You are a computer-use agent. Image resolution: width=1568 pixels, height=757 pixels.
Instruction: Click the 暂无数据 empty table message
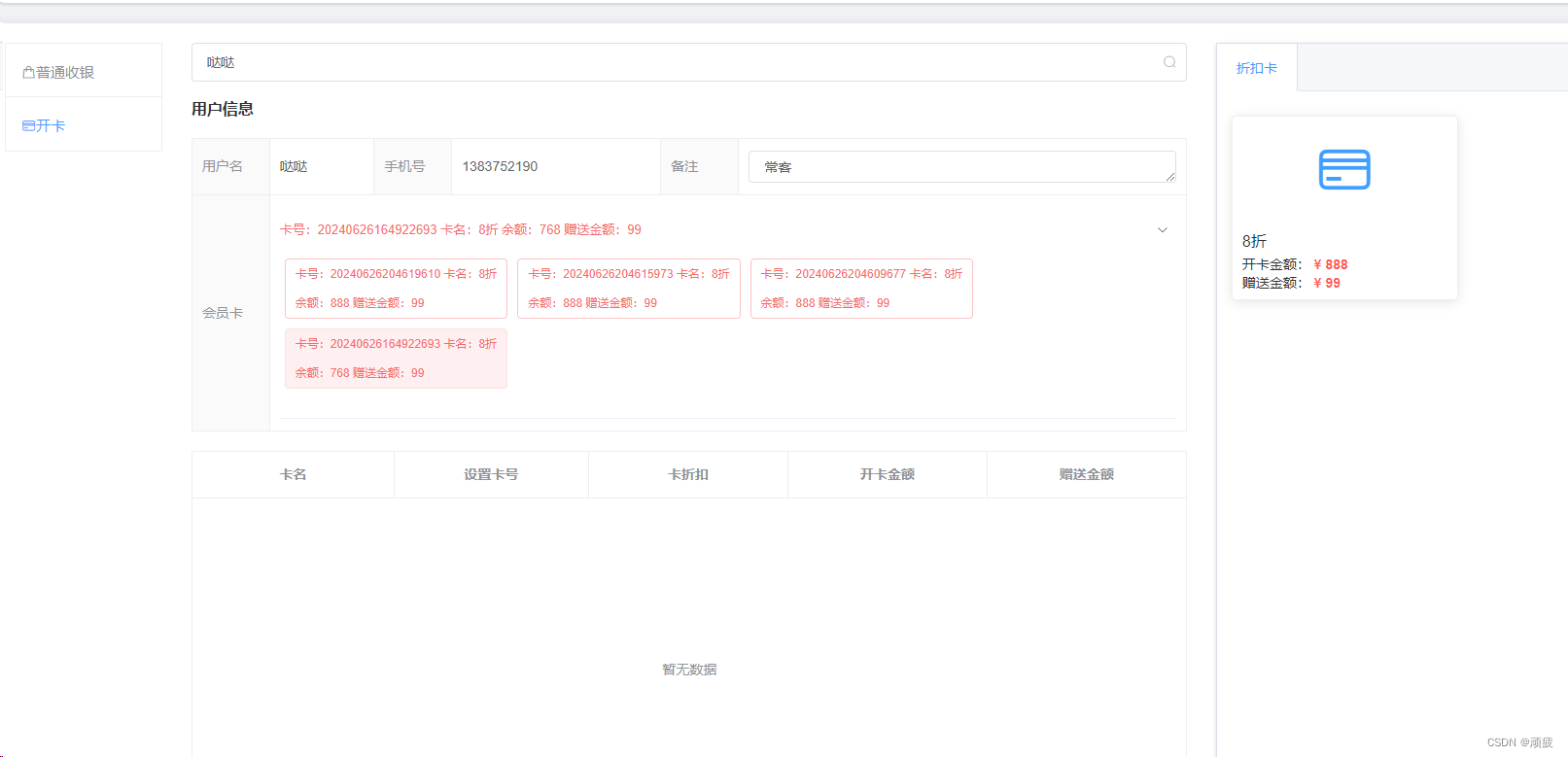(689, 670)
